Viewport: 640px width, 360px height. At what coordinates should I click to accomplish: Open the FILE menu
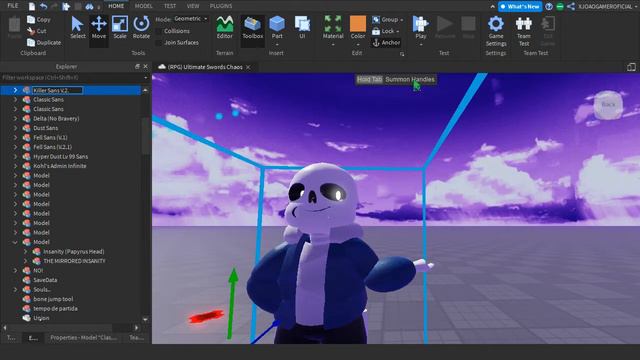pos(13,6)
